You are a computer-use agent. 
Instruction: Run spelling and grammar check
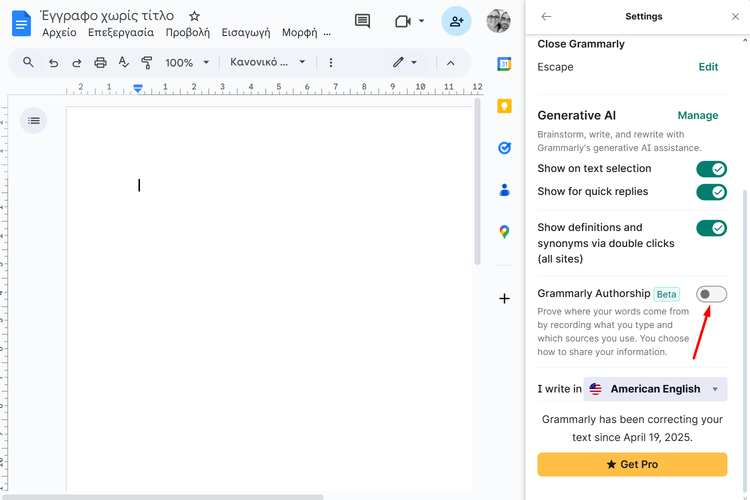pyautogui.click(x=123, y=62)
